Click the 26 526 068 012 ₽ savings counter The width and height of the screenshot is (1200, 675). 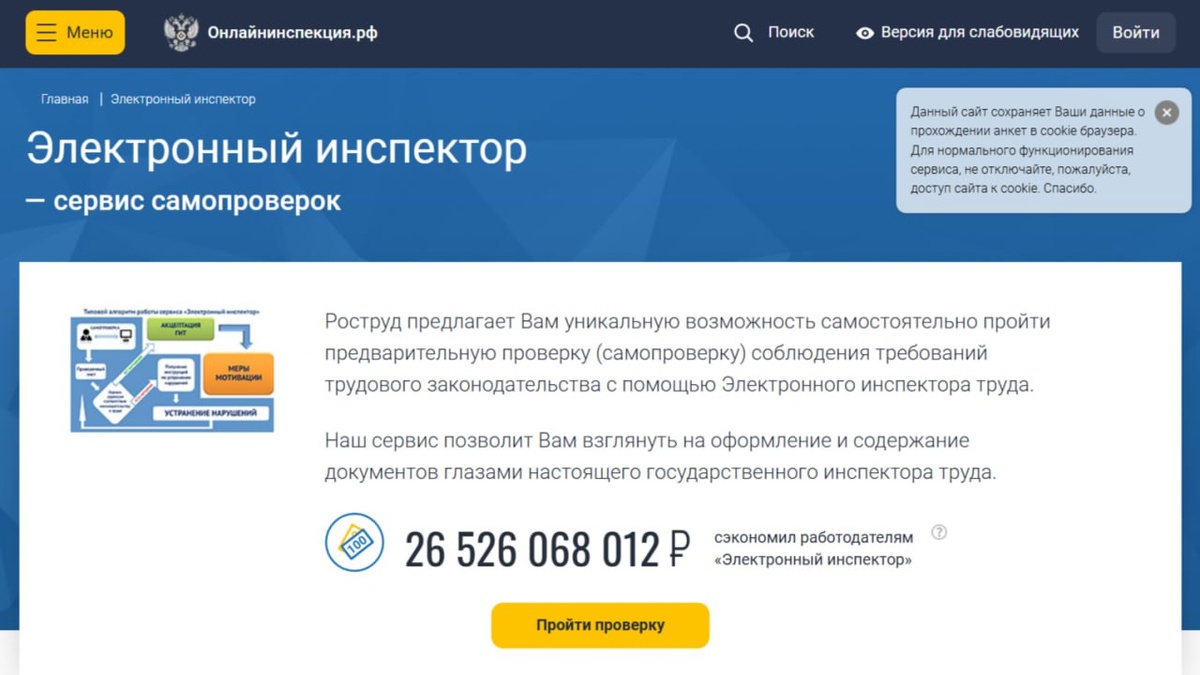547,549
